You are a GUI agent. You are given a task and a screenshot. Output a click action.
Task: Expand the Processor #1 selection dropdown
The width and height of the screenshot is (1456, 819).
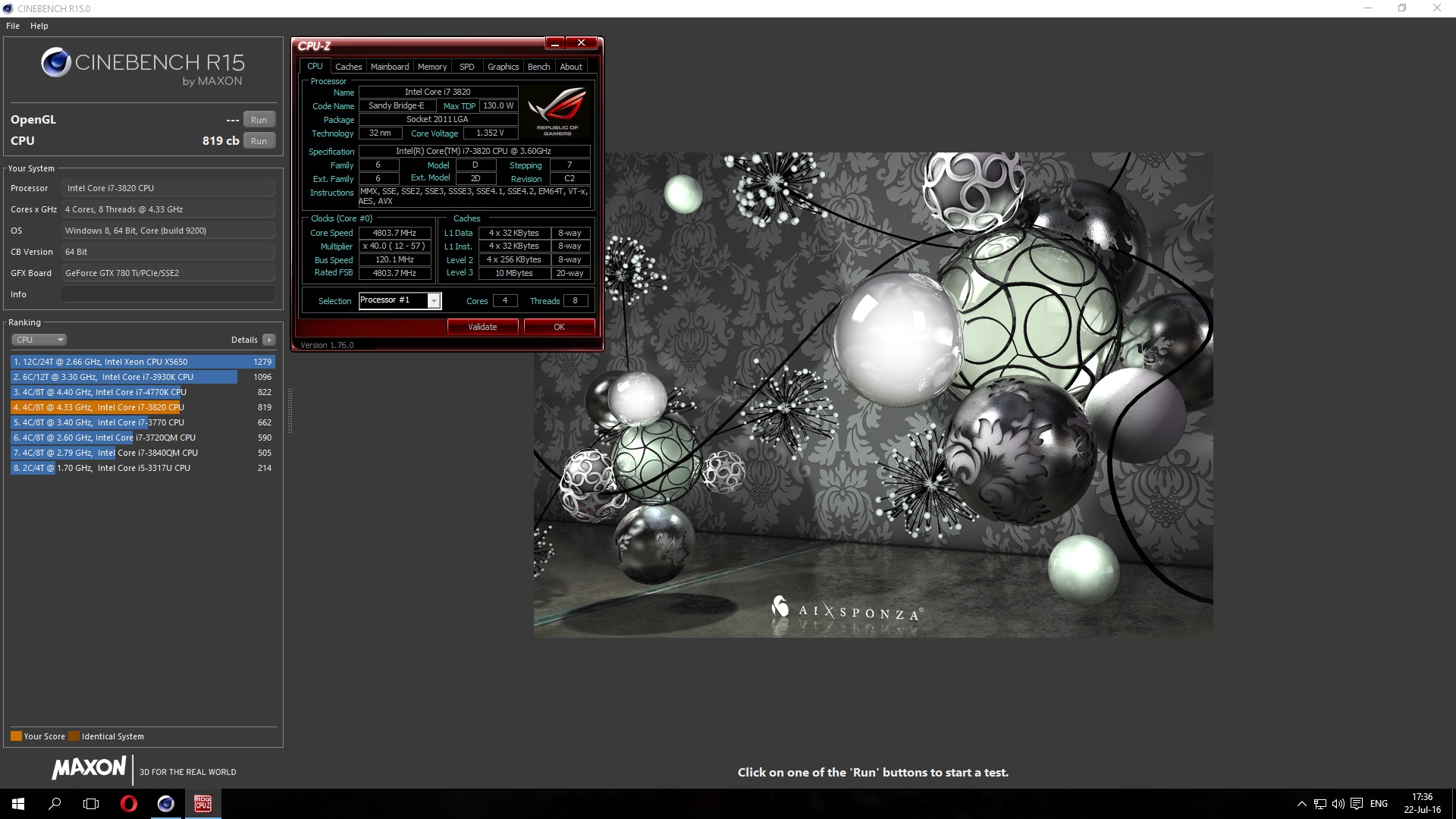434,301
